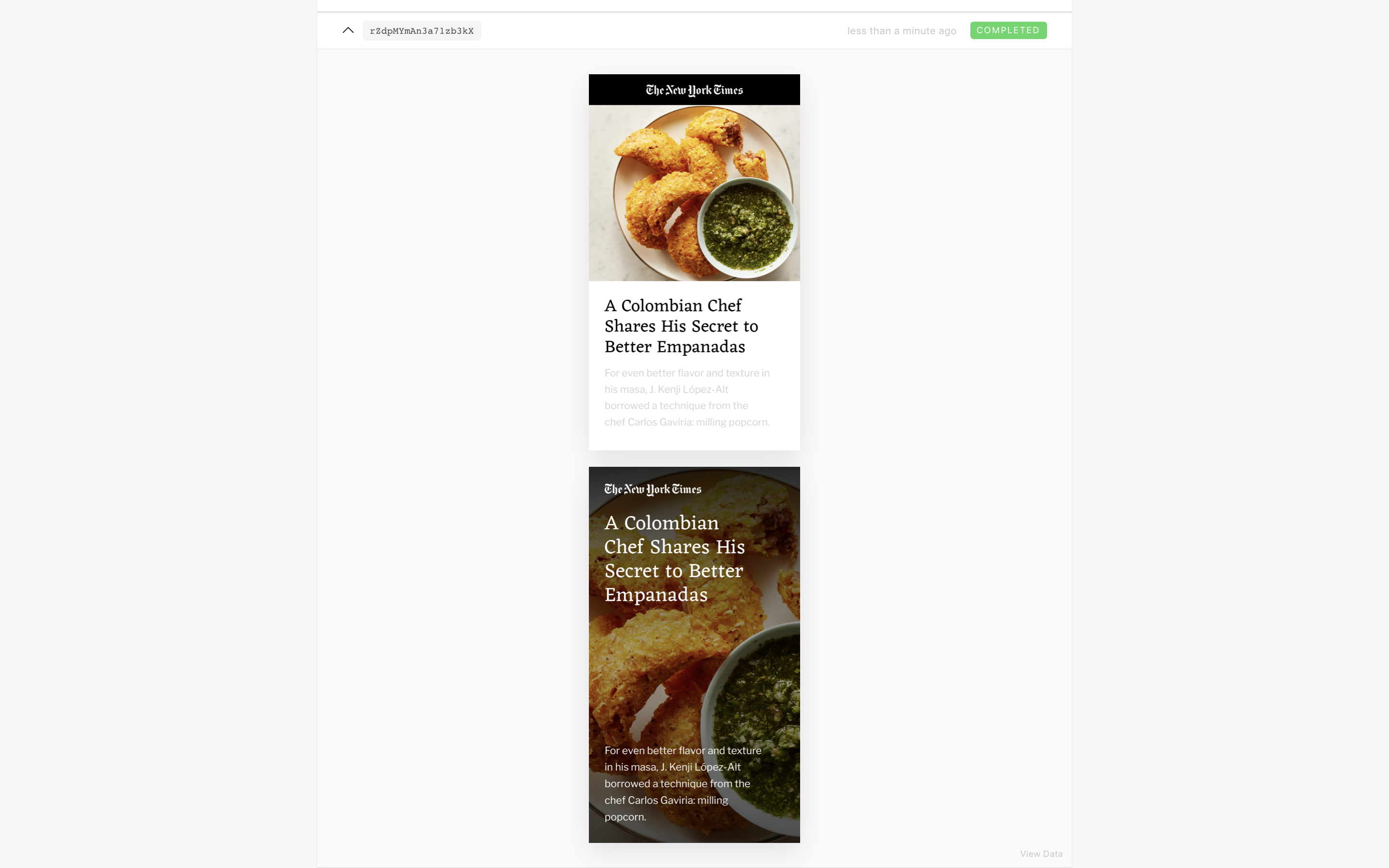Click the 'less than a minute ago' timestamp
1389x868 pixels.
pos(901,31)
